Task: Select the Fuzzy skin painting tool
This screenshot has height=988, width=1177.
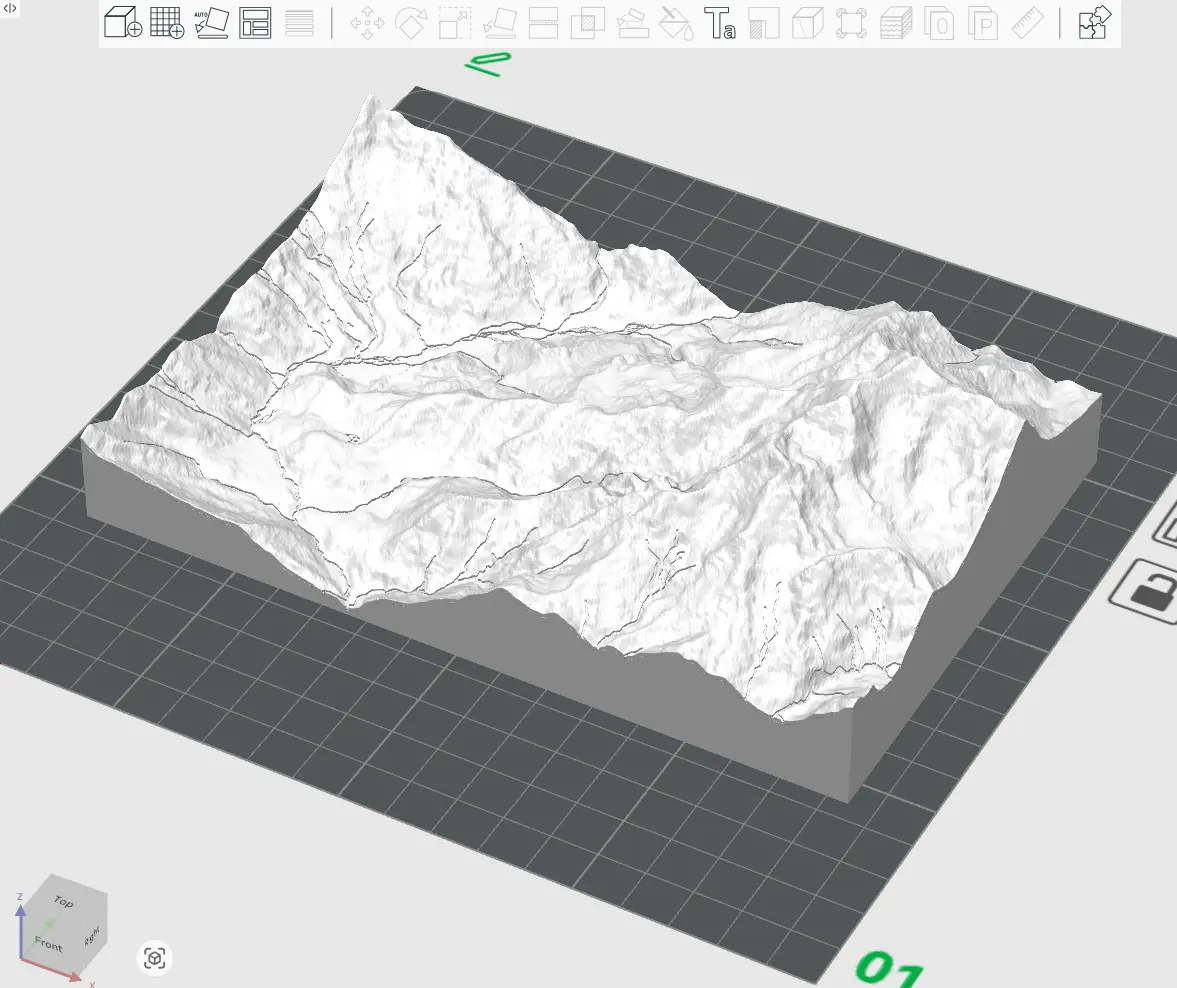Action: pos(896,23)
